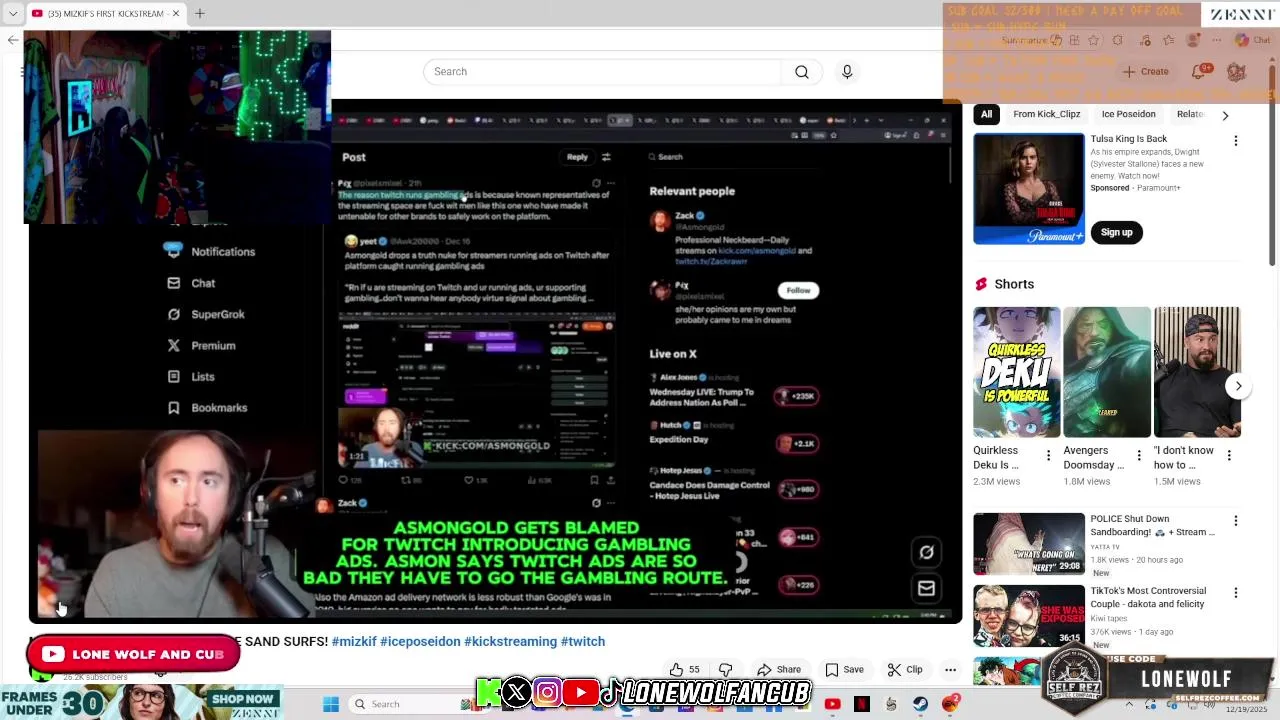1280x720 pixels.
Task: Open TikTok's Most Controversial Couple video
Action: [1028, 616]
